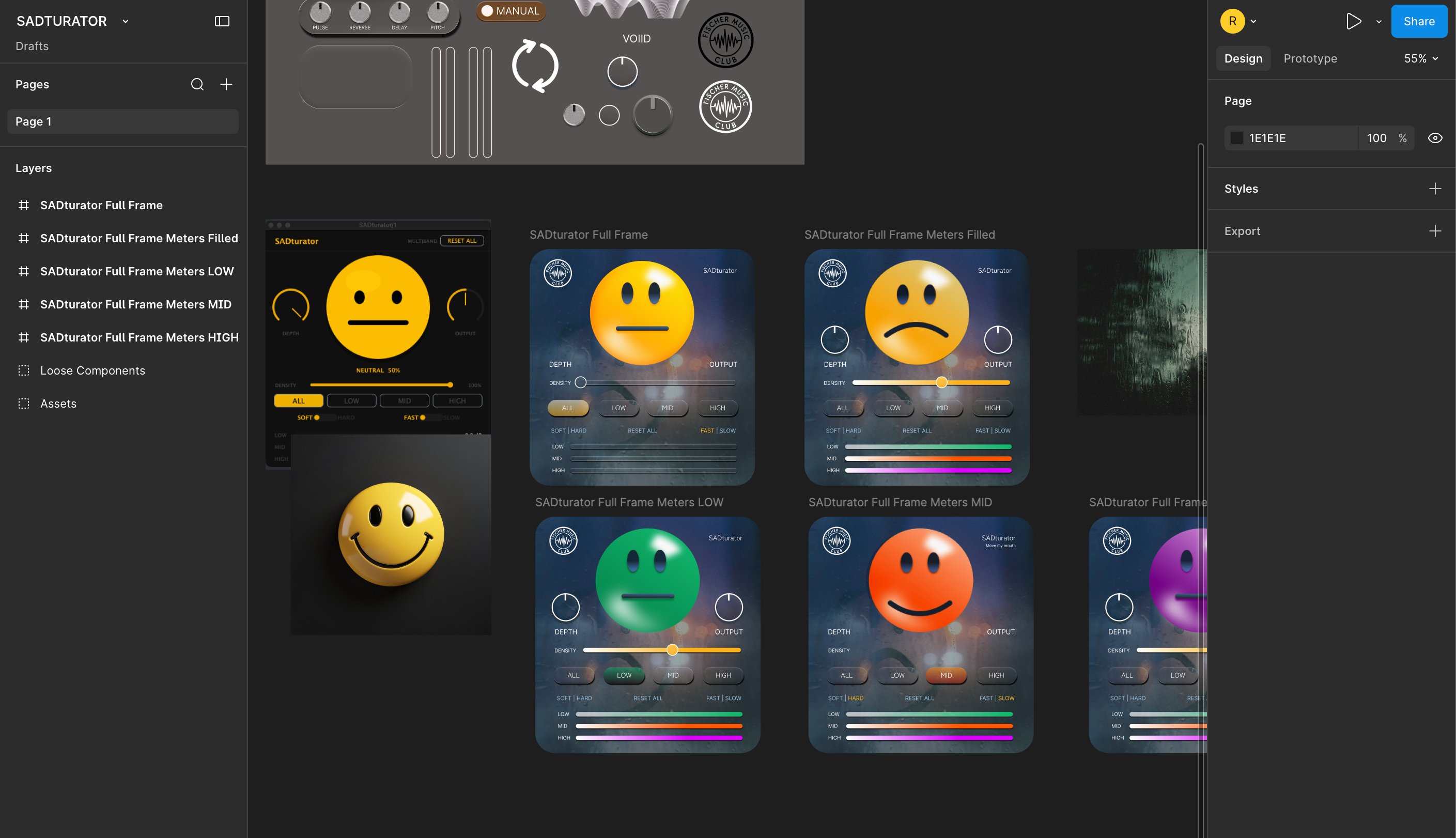The height and width of the screenshot is (838, 1456).
Task: Click Fischer logo in Meters MID frame
Action: click(x=836, y=541)
